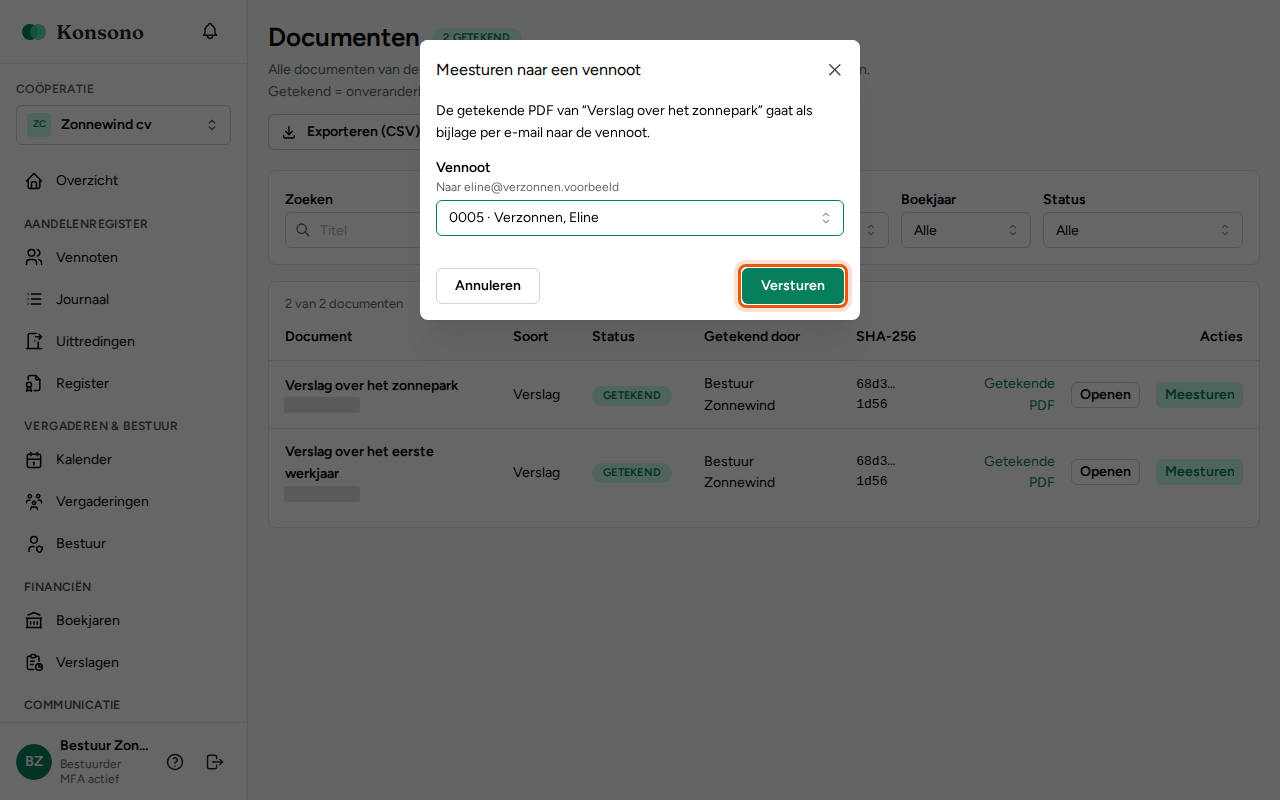Viewport: 1280px width, 800px height.
Task: Click the Kalender calendar icon
Action: [34, 460]
